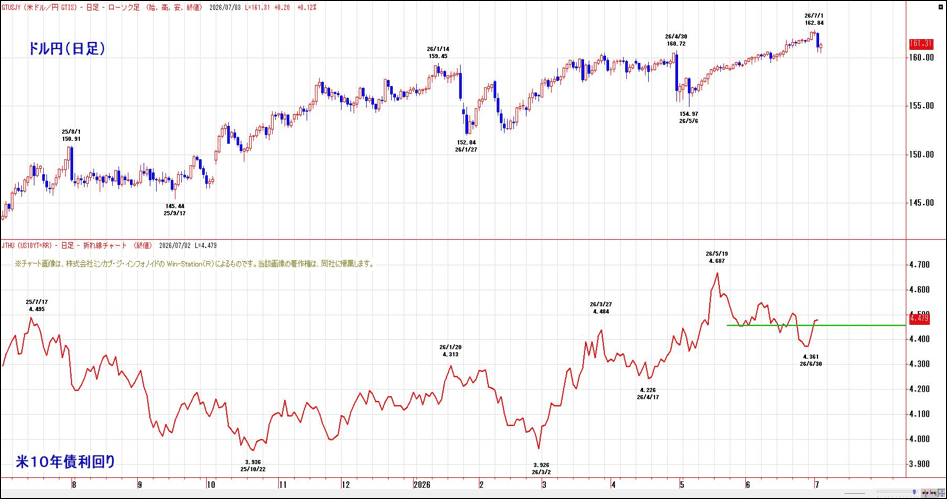Screen dimensions: 947x499
Task: Click the 145.44 low label dated 25/9/17
Action: 175,210
